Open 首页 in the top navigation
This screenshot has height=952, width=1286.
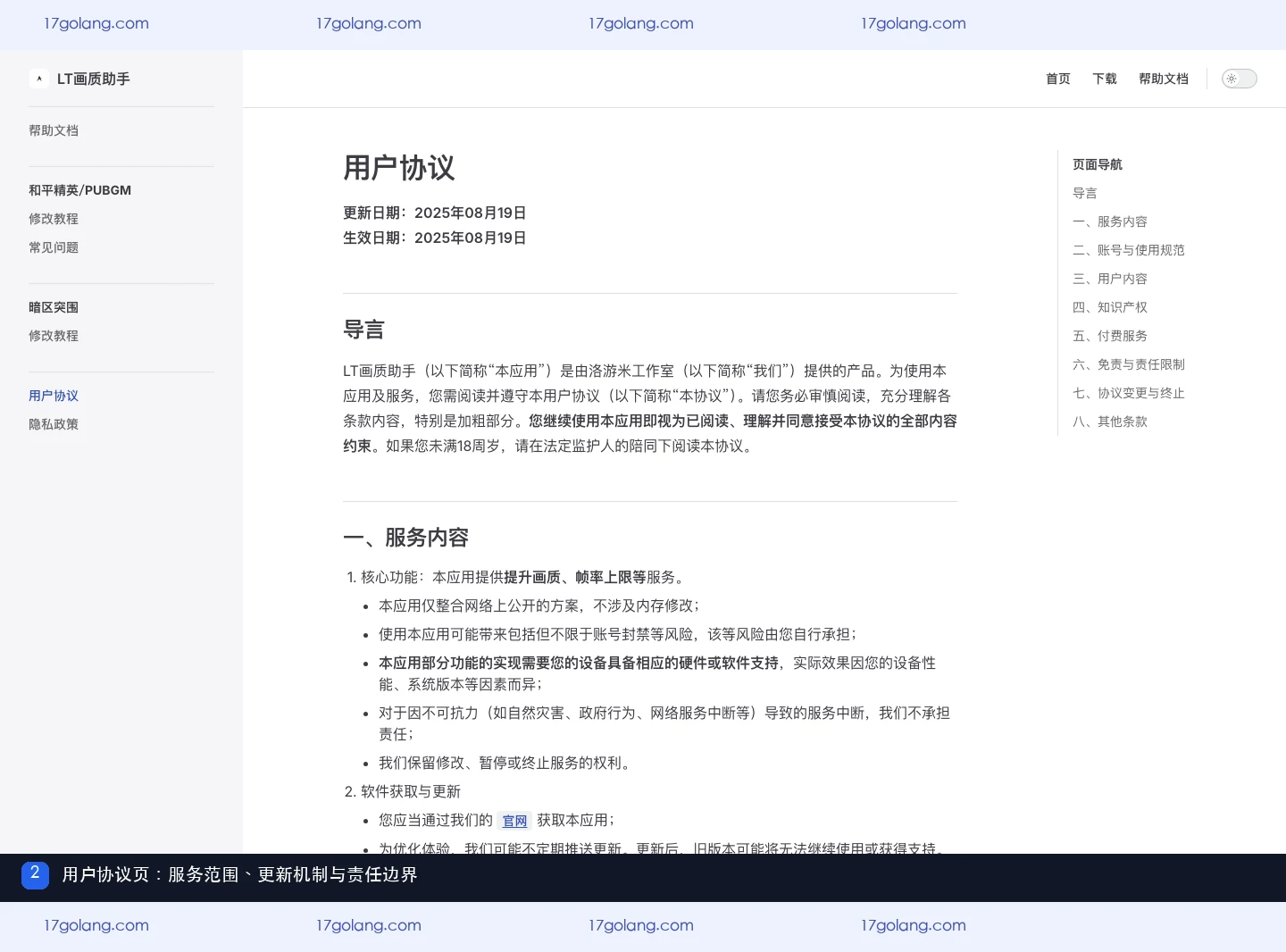point(1058,79)
